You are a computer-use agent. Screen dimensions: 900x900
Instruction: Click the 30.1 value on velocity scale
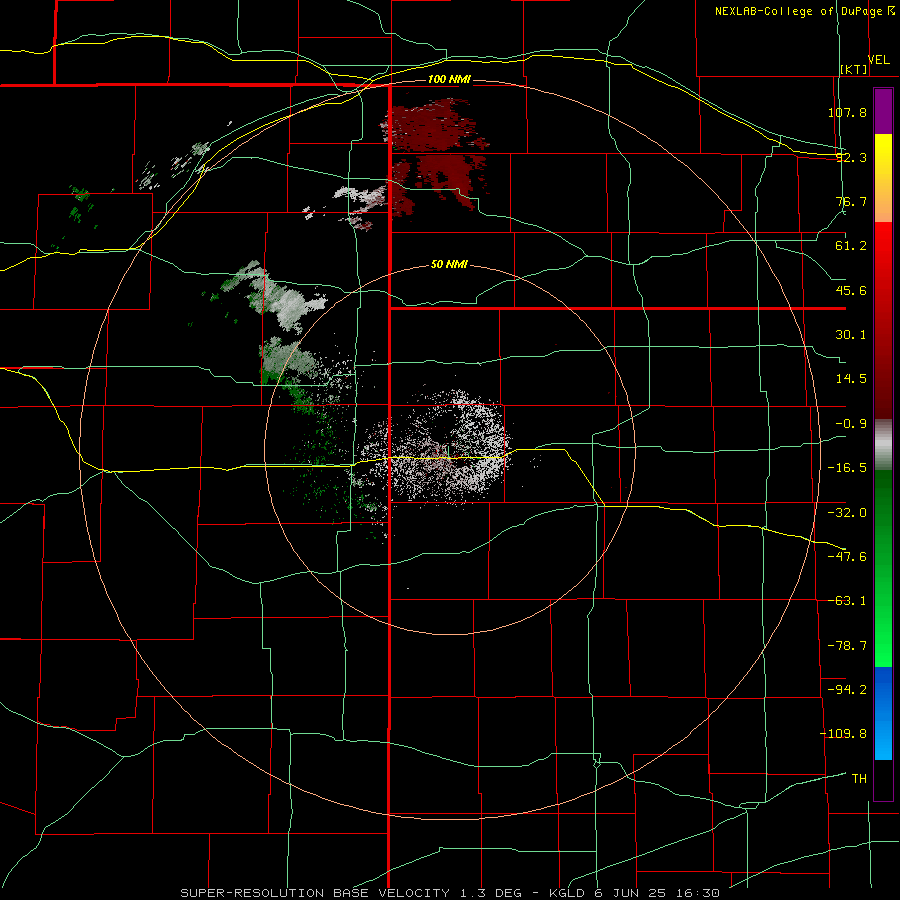pyautogui.click(x=851, y=335)
